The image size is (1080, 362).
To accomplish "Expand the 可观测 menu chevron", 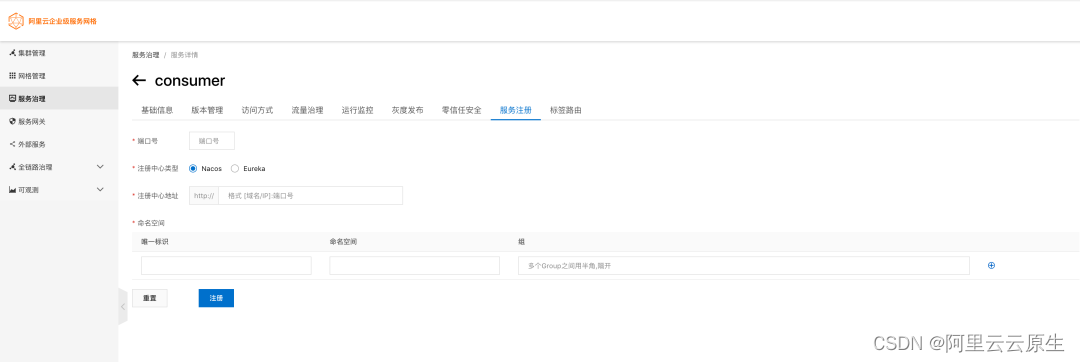I will [100, 189].
